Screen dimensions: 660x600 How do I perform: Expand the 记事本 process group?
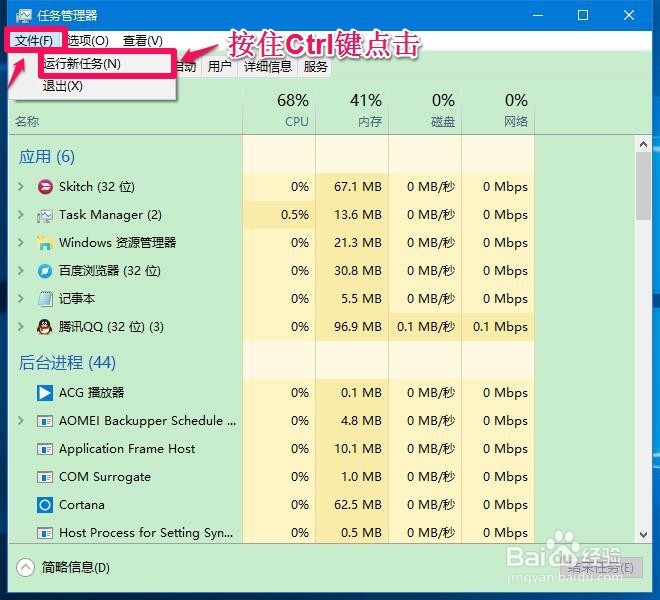(x=21, y=299)
